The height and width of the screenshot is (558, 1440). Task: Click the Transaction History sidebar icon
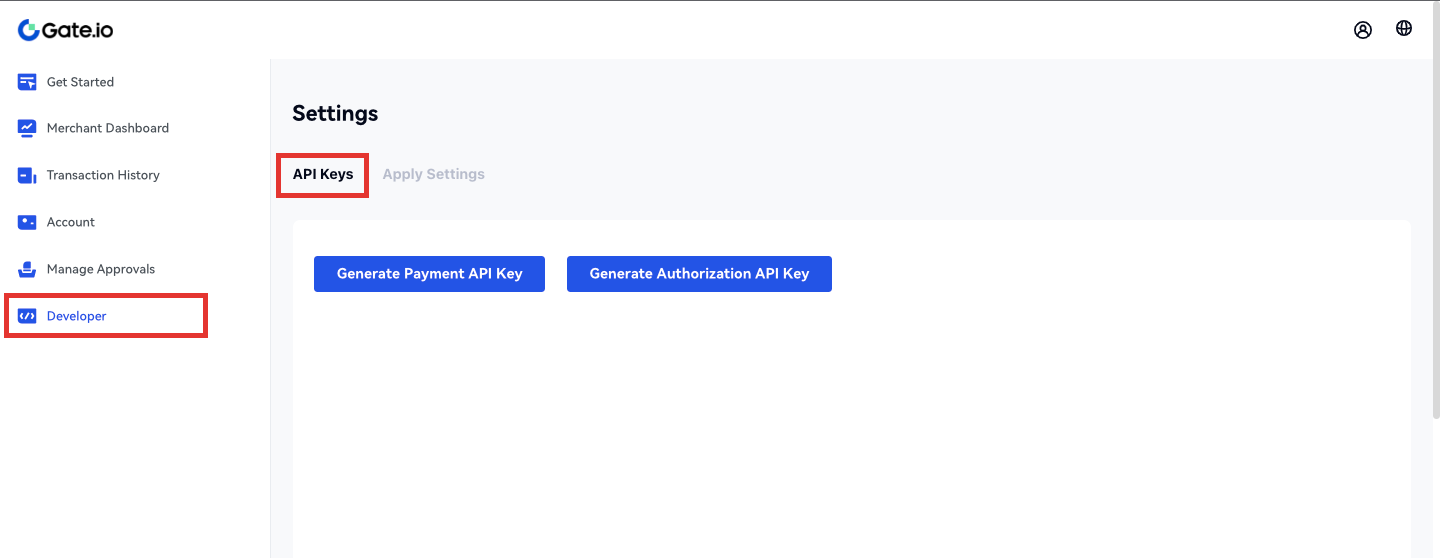(x=27, y=175)
